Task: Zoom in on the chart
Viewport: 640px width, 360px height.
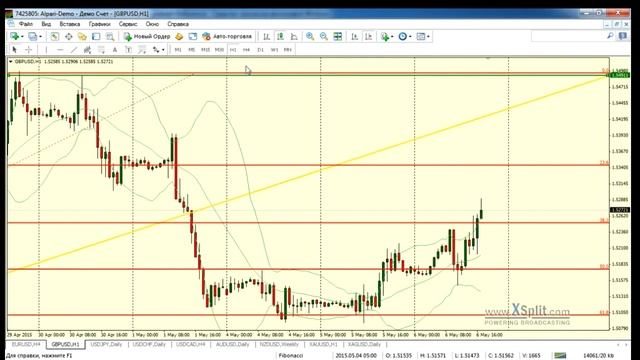Action: click(x=310, y=36)
